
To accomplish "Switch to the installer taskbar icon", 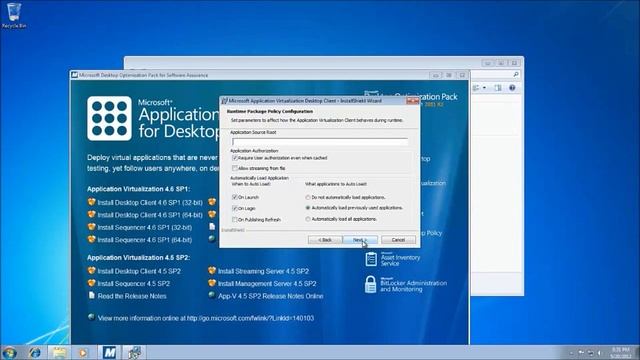I will click(x=134, y=353).
